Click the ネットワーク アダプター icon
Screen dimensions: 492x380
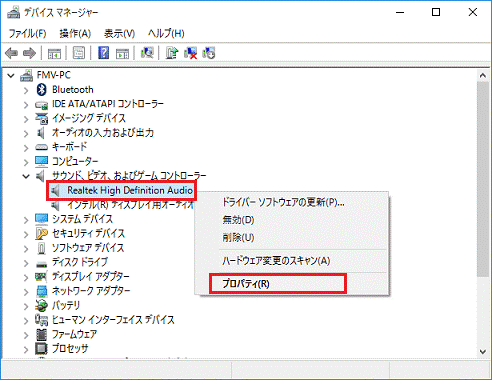41,291
